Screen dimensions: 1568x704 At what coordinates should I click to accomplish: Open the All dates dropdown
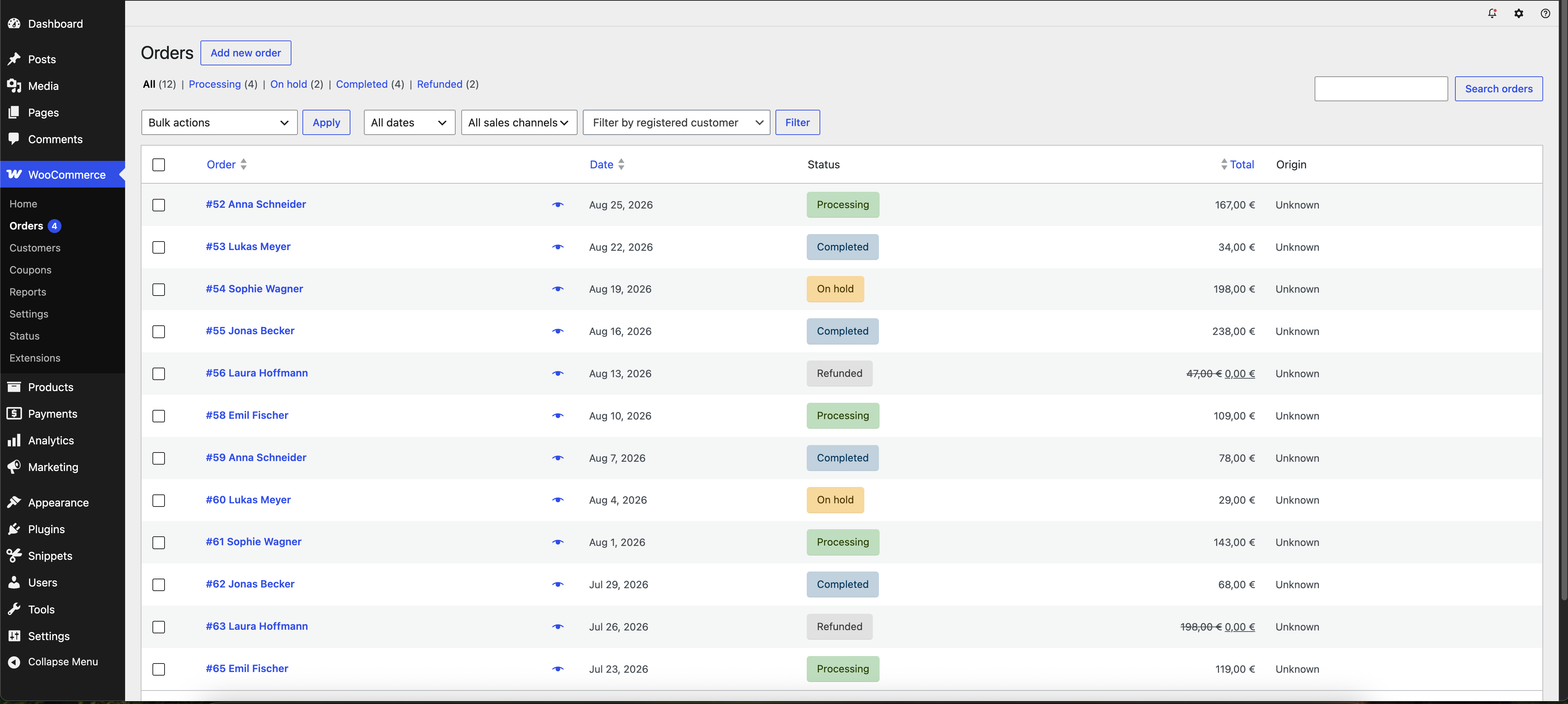pyautogui.click(x=409, y=122)
